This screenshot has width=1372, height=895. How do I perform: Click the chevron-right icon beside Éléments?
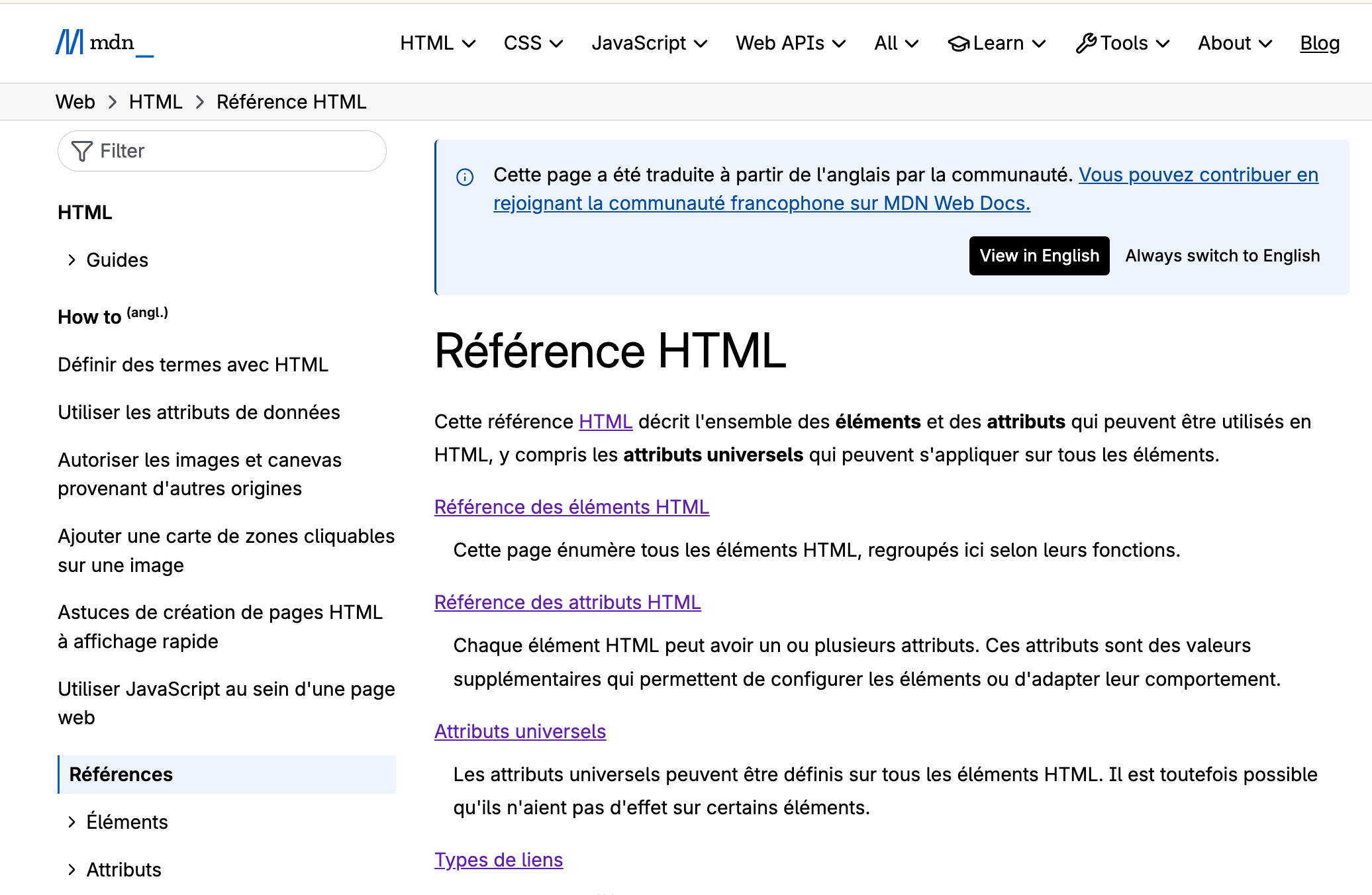tap(72, 822)
